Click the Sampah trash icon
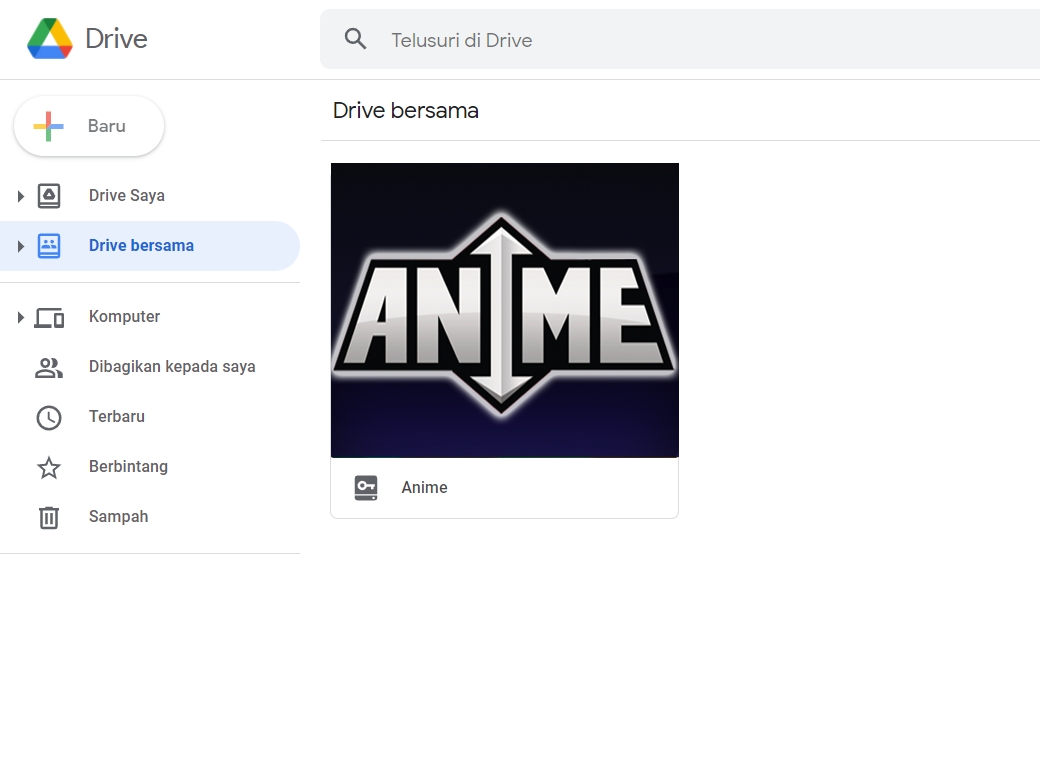Image resolution: width=1040 pixels, height=780 pixels. [49, 517]
